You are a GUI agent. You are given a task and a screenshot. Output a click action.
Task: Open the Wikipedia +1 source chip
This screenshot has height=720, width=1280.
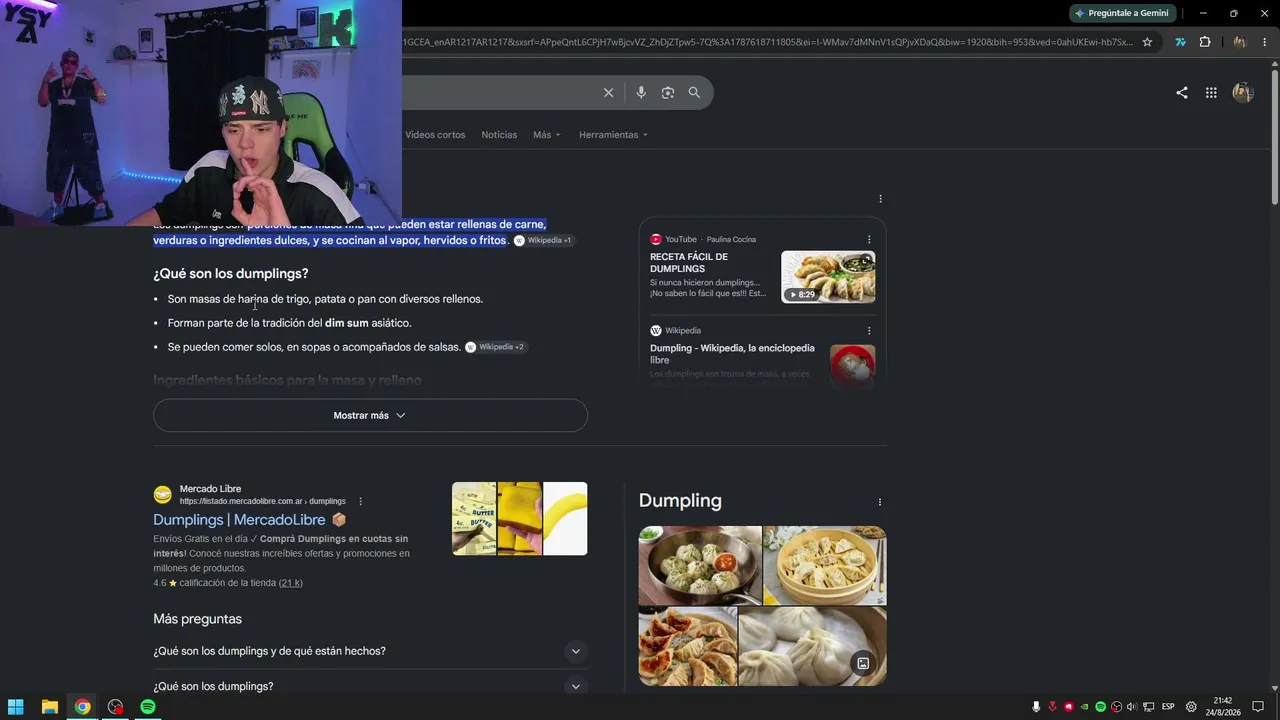click(x=543, y=241)
